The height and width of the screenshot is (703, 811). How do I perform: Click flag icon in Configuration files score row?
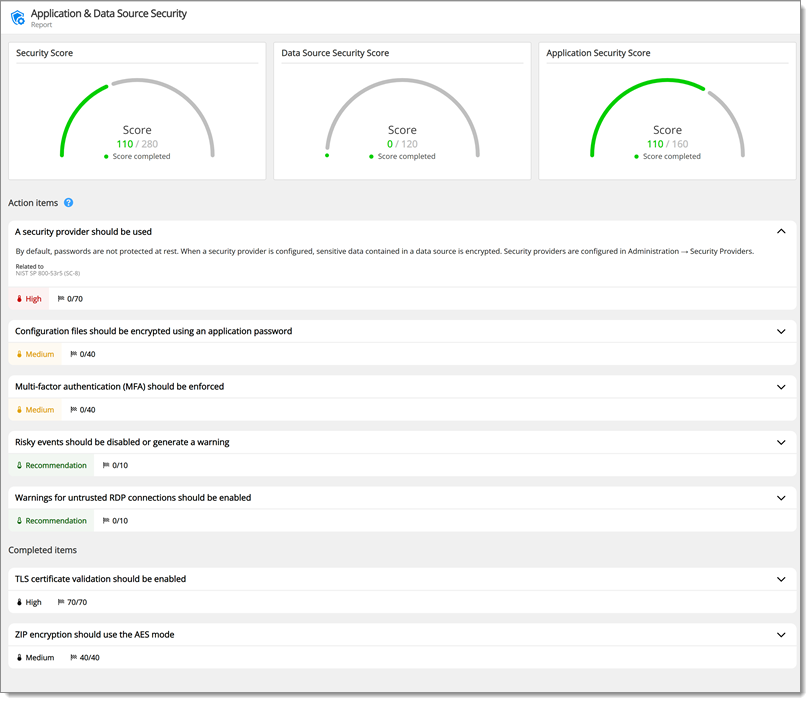pyautogui.click(x=73, y=354)
